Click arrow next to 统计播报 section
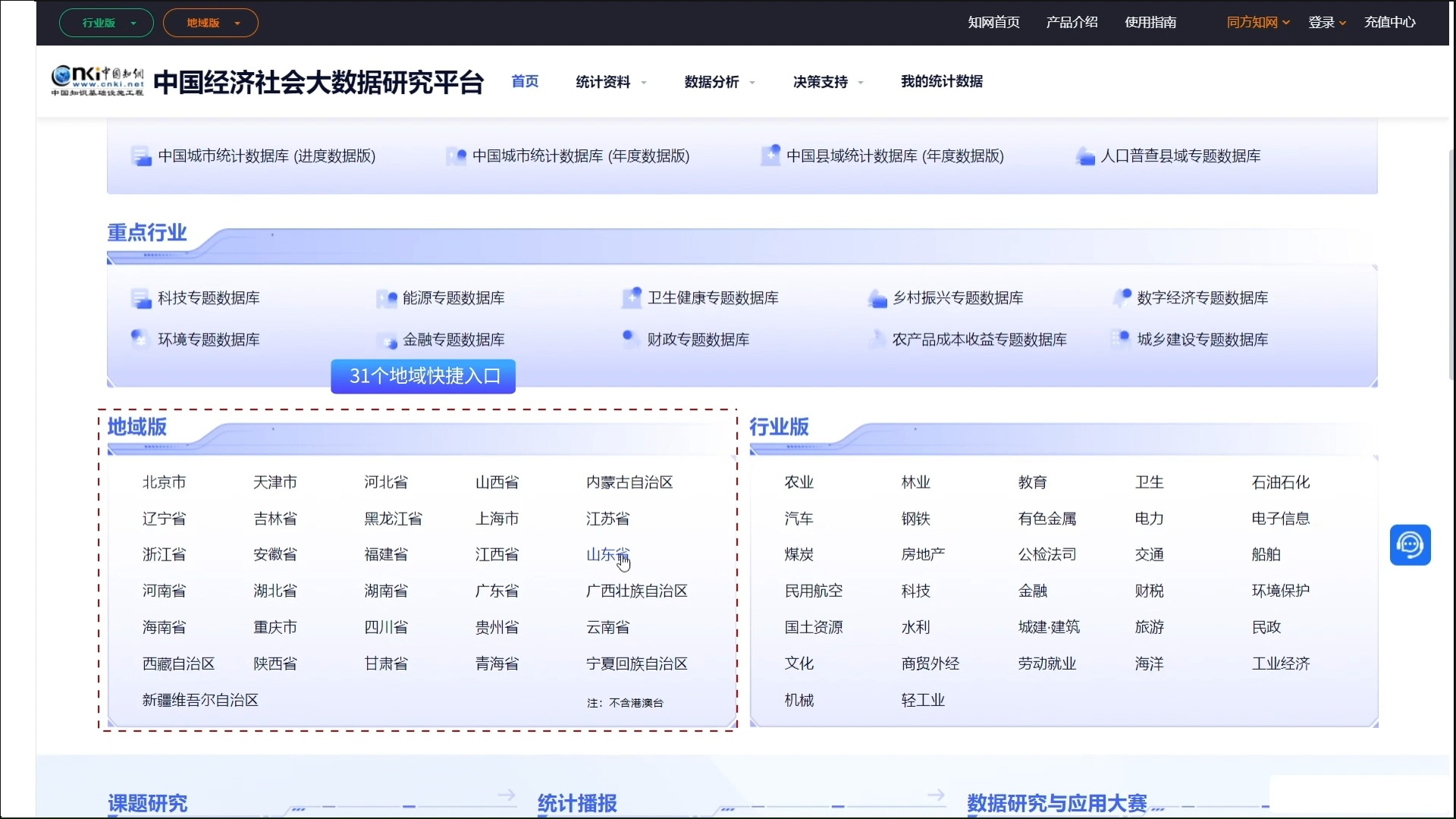This screenshot has width=1456, height=819. 936,795
